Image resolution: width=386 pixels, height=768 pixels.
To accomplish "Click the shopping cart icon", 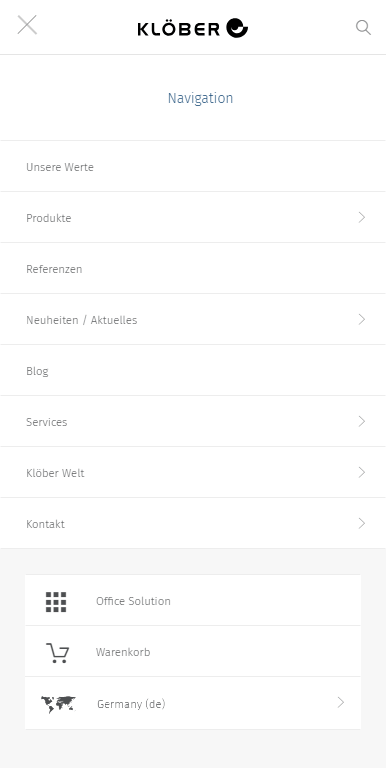I will click(x=57, y=652).
